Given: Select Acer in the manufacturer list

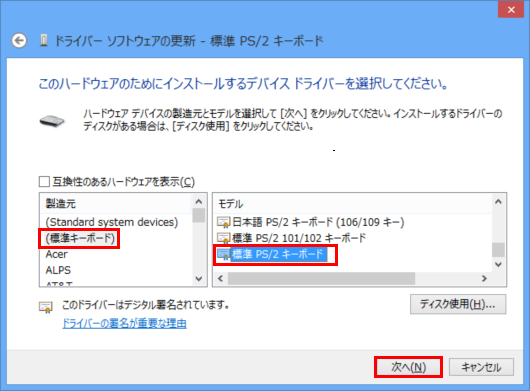Looking at the screenshot, I should (56, 254).
